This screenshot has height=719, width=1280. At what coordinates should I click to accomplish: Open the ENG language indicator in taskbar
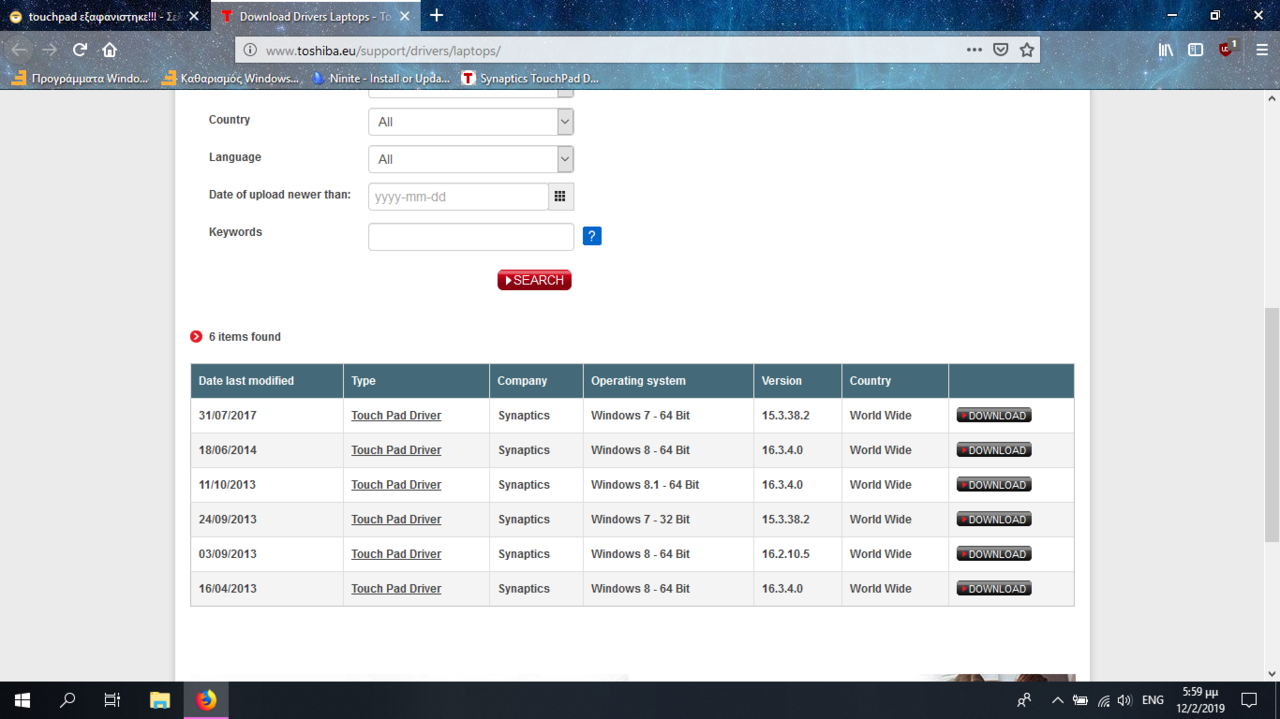coord(1153,700)
